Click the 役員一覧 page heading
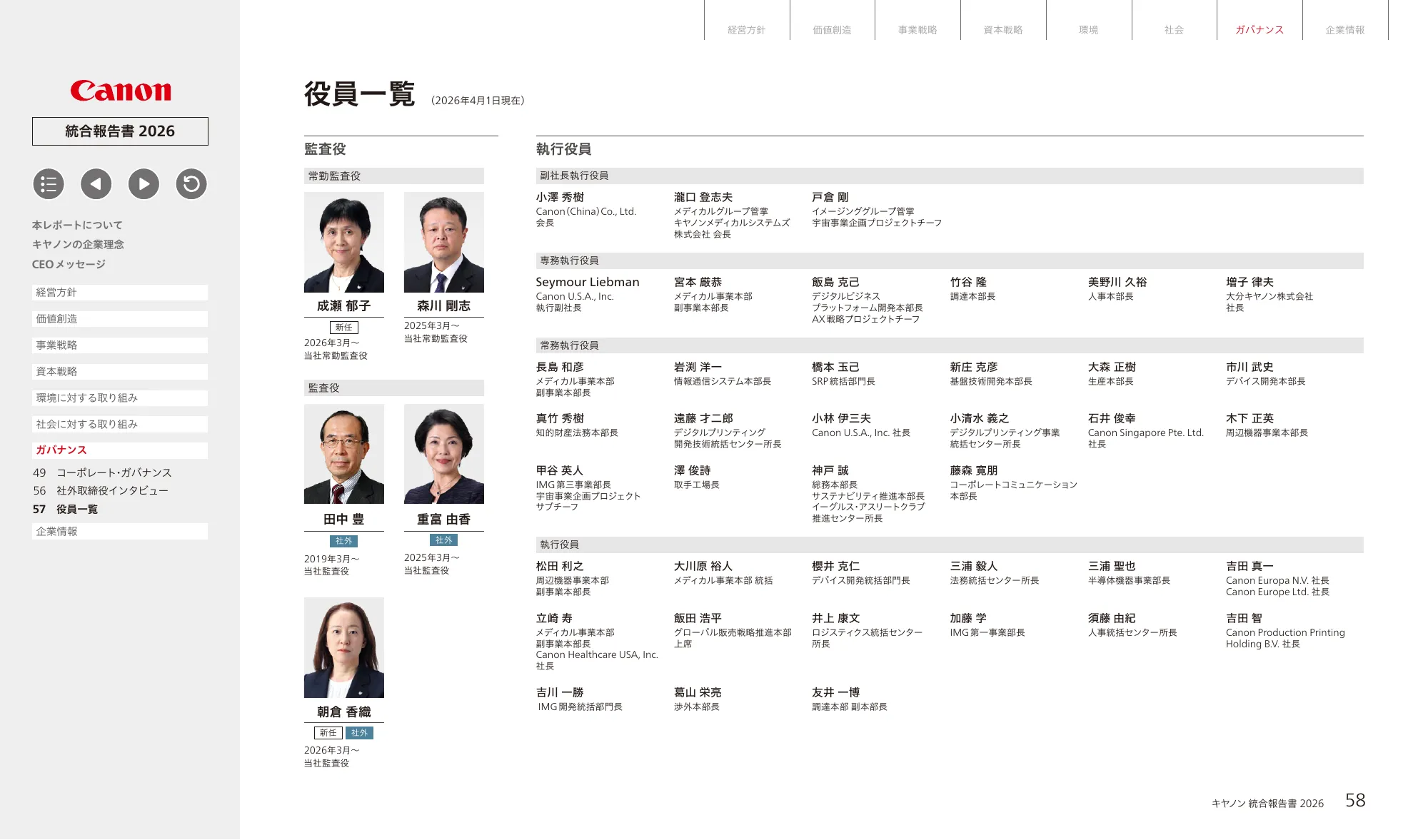The height and width of the screenshot is (840, 1428). point(360,94)
